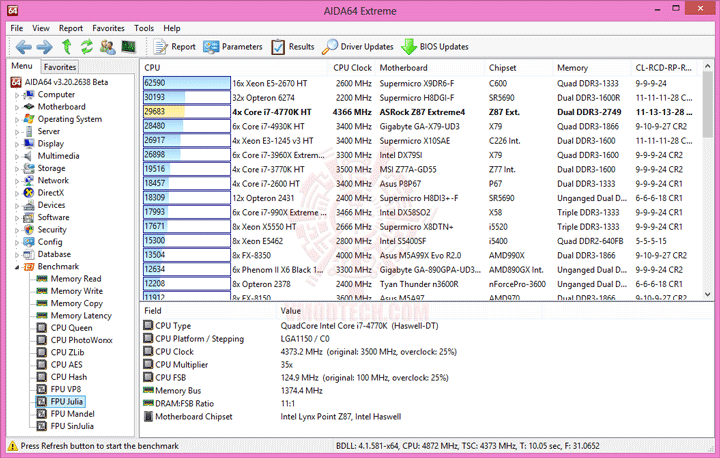720x458 pixels.
Task: Open the CPU Hash benchmark
Action: (62, 377)
